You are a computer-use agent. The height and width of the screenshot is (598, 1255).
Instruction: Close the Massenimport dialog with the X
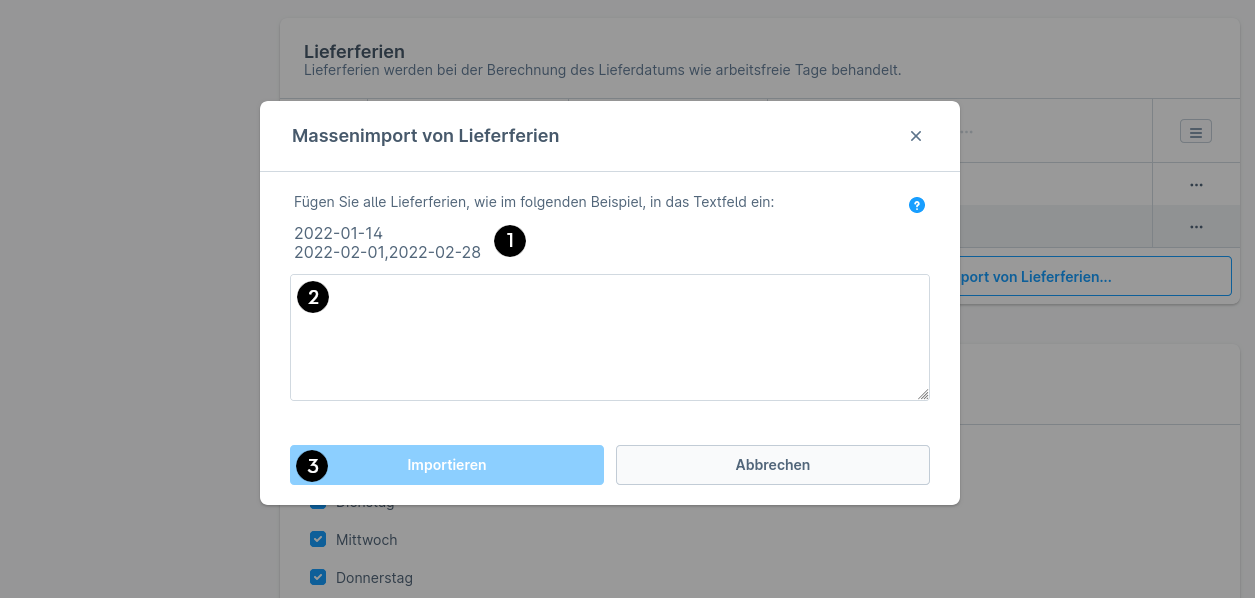(x=916, y=136)
